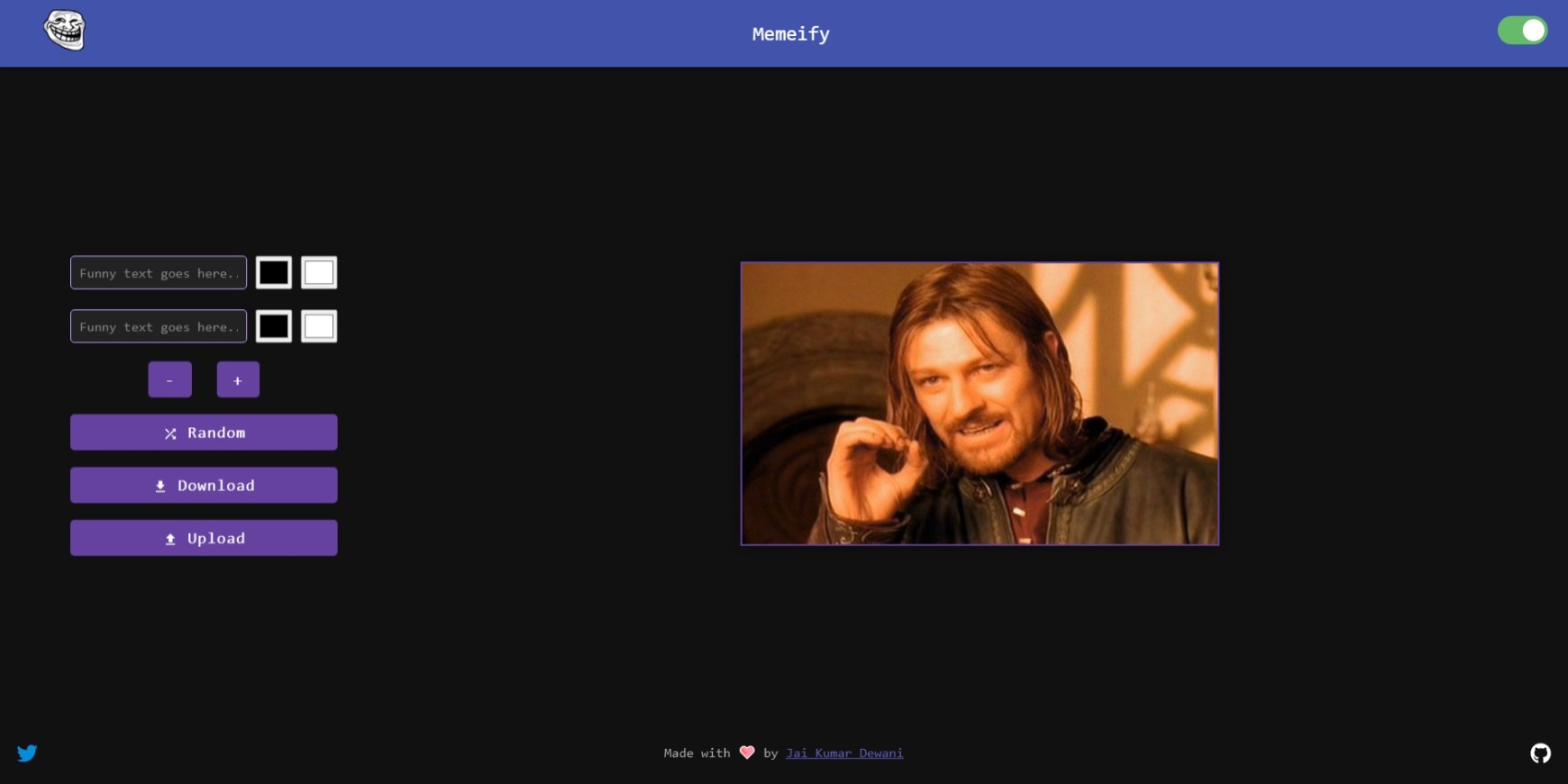Click the Memeify title text

(791, 34)
